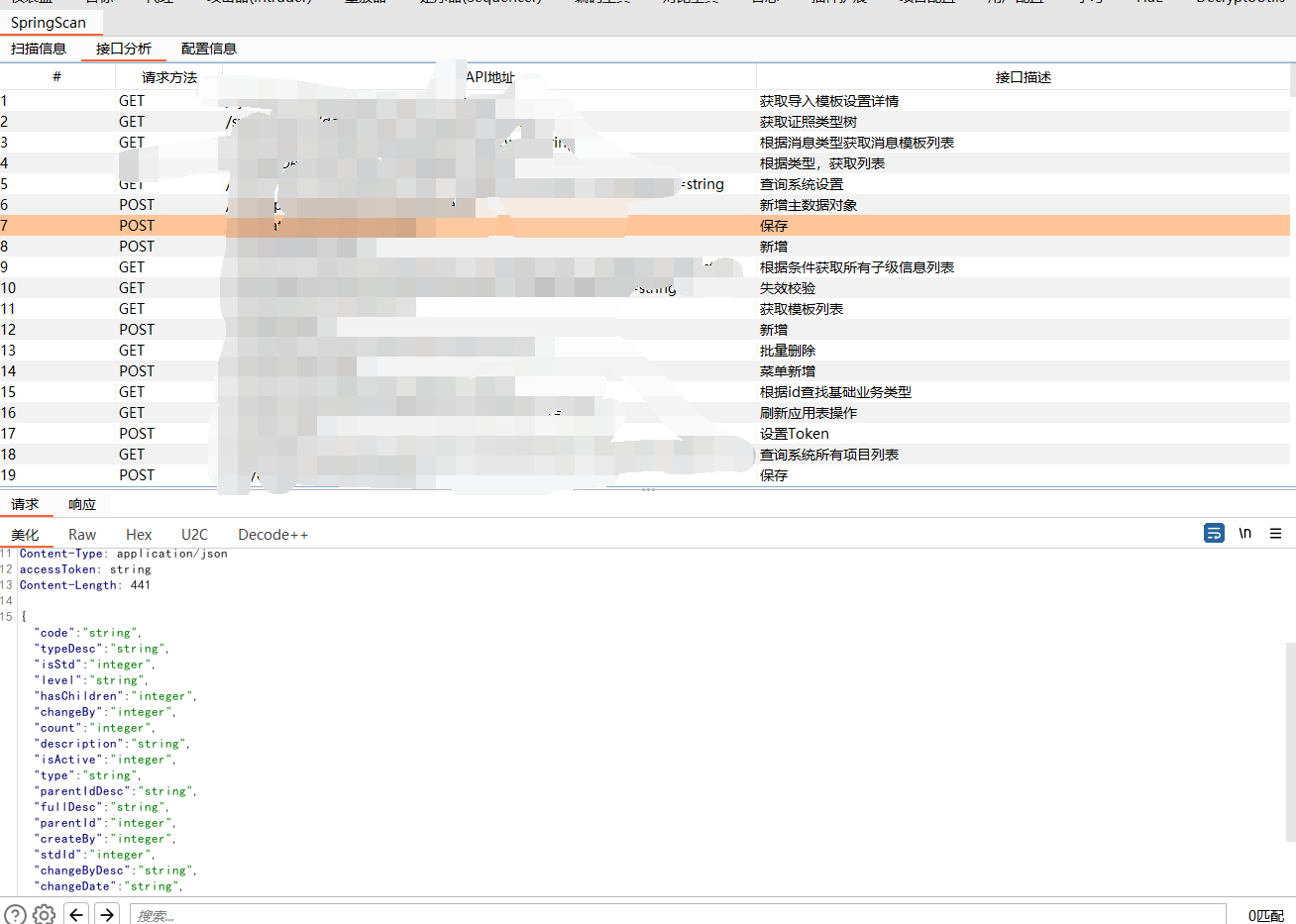Sort by the 请求方法 column header
Image resolution: width=1296 pixels, height=924 pixels.
click(x=169, y=77)
